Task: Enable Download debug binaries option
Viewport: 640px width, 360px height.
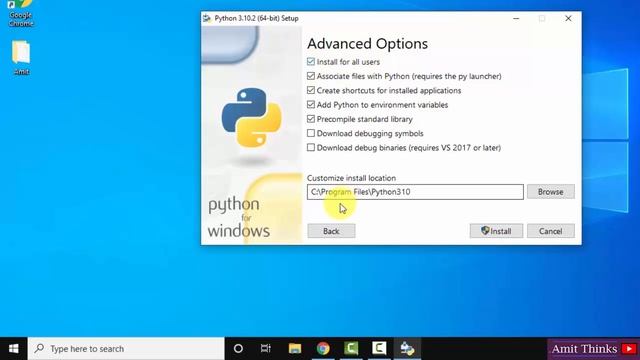Action: pos(311,147)
